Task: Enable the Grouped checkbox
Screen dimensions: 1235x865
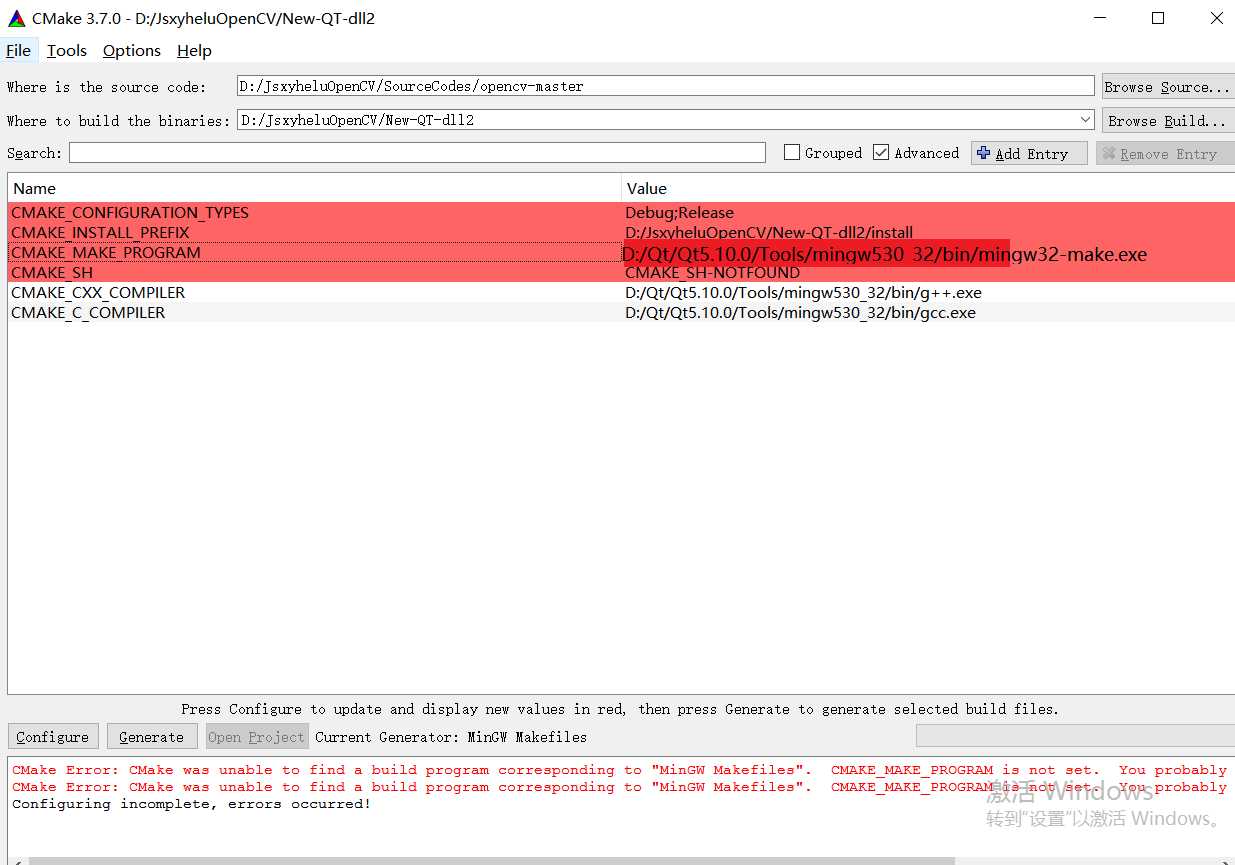Action: 792,153
